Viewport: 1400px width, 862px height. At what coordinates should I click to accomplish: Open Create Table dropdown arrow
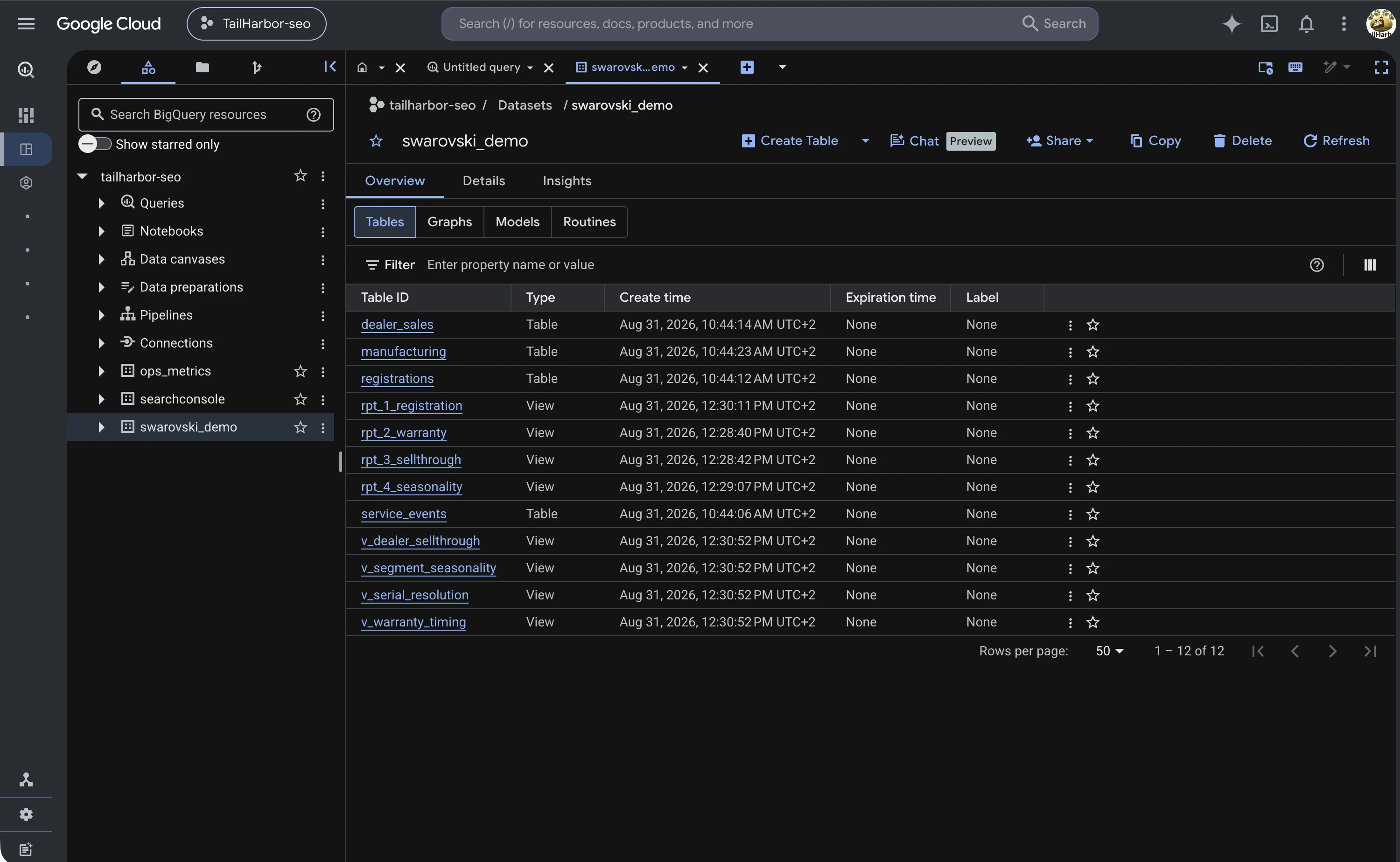tap(865, 141)
